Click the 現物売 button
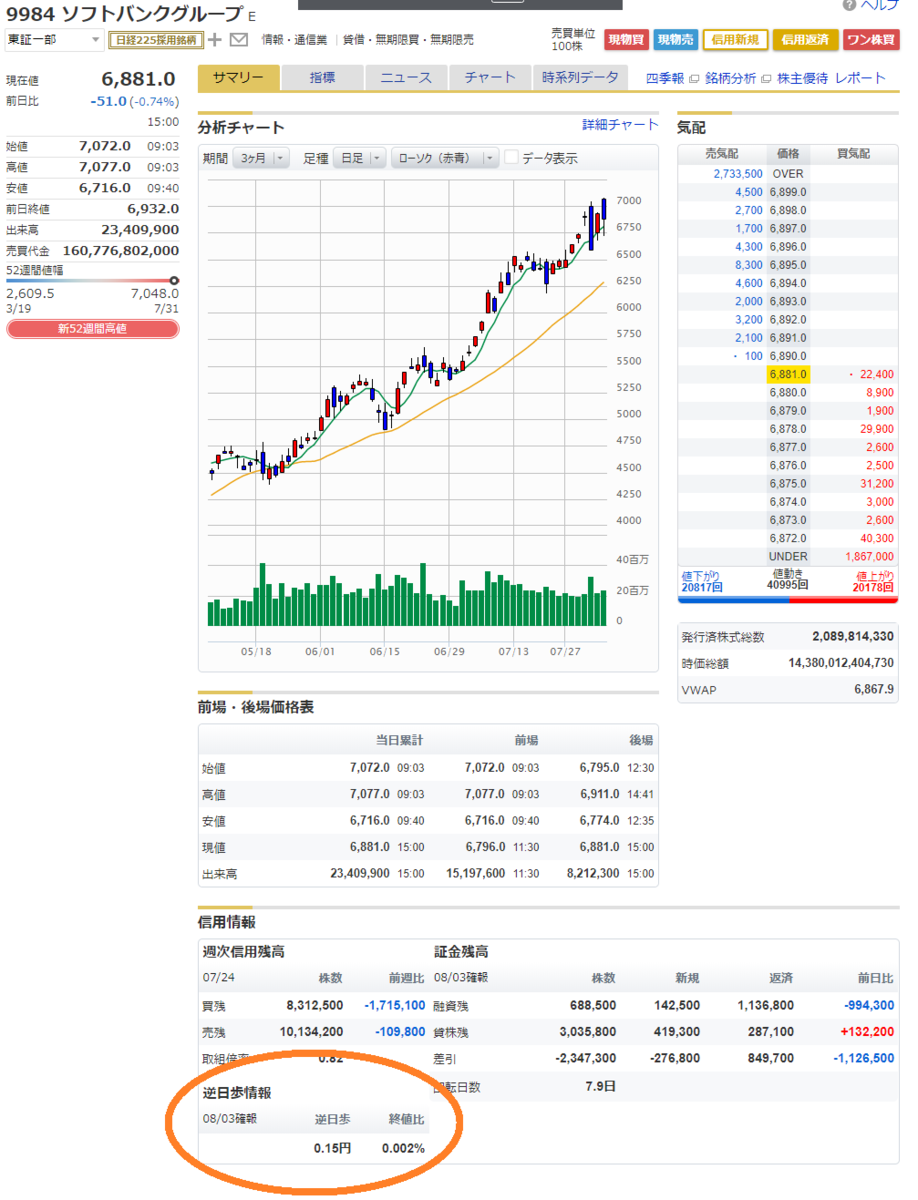 tap(676, 40)
